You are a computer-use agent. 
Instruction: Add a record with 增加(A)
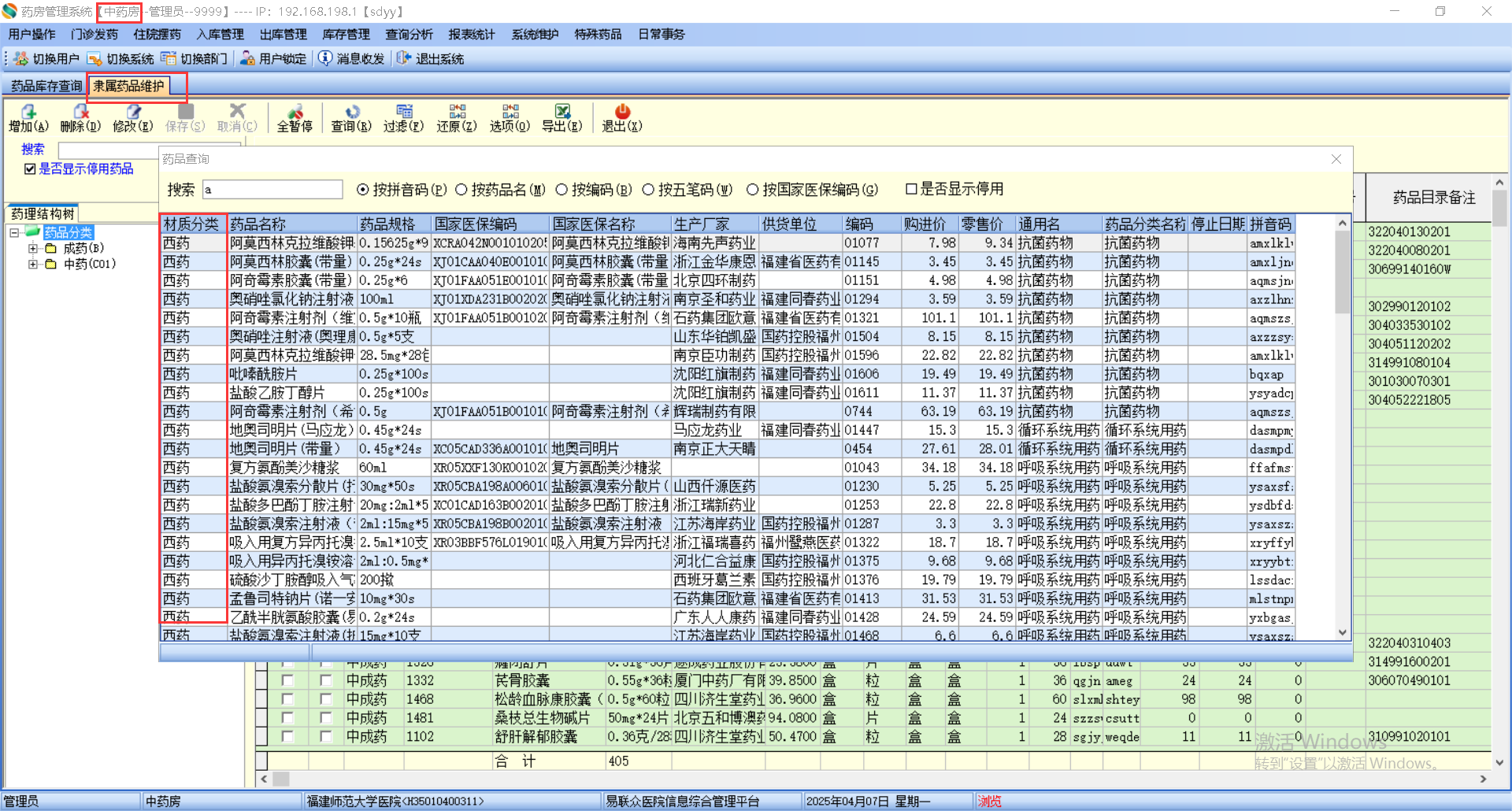tap(28, 118)
